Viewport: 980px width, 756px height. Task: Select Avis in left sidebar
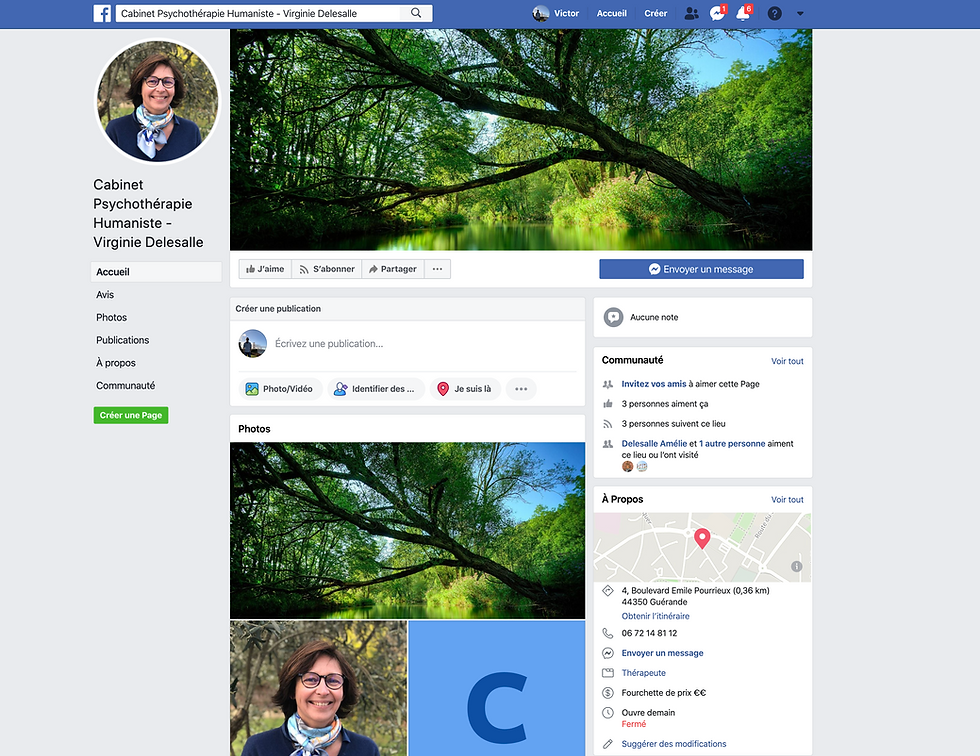pyautogui.click(x=105, y=294)
